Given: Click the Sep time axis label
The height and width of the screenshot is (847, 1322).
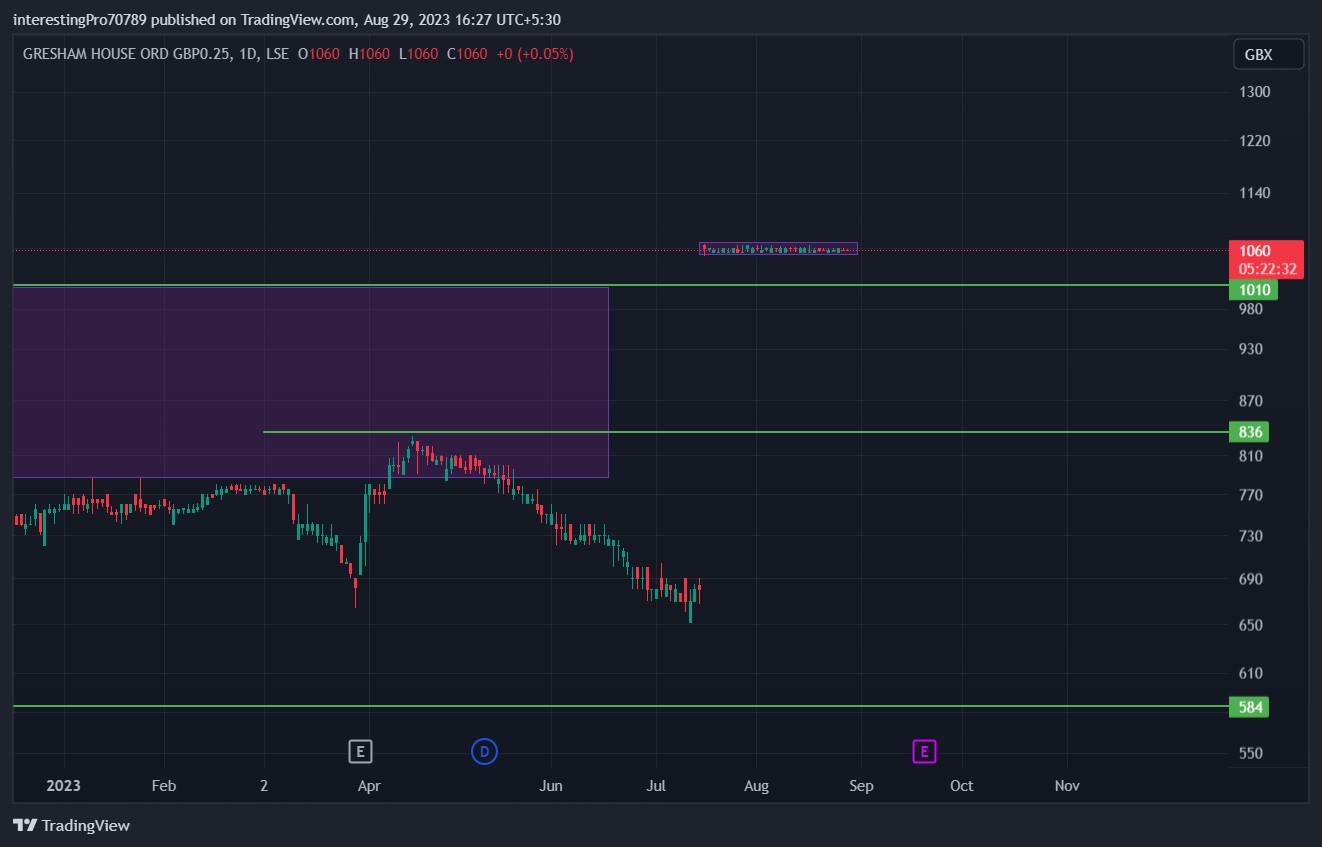Looking at the screenshot, I should [861, 786].
